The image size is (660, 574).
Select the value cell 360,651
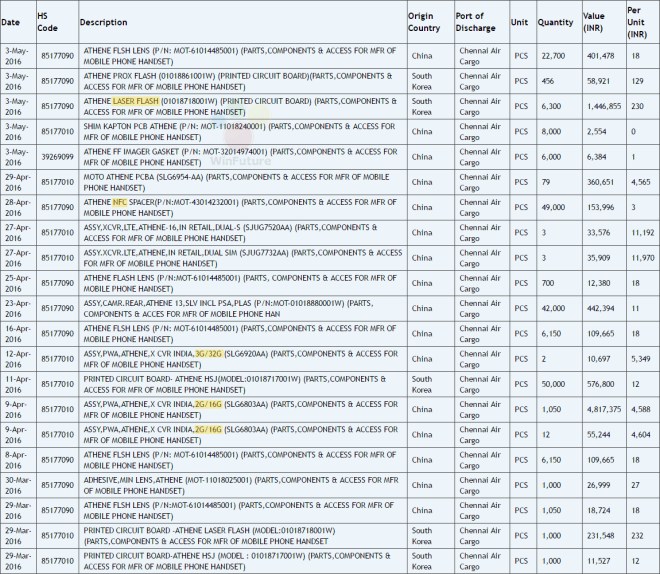(x=601, y=182)
